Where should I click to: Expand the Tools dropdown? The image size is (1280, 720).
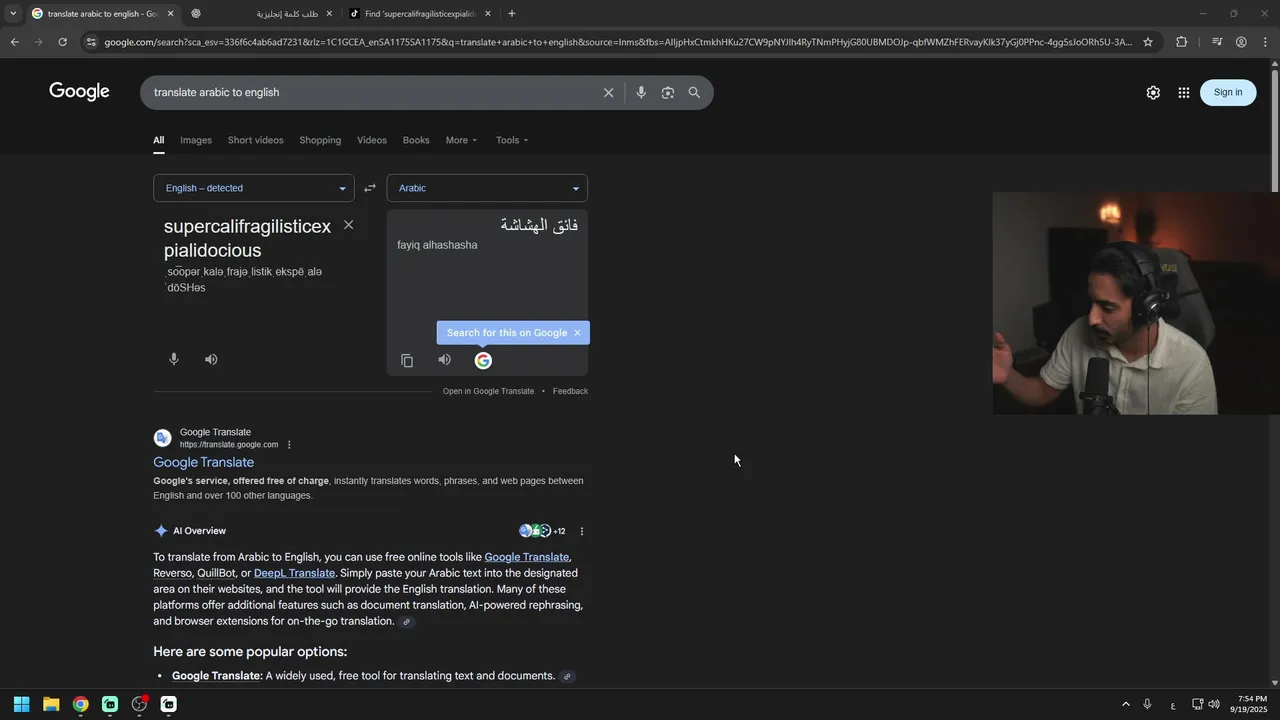(512, 140)
